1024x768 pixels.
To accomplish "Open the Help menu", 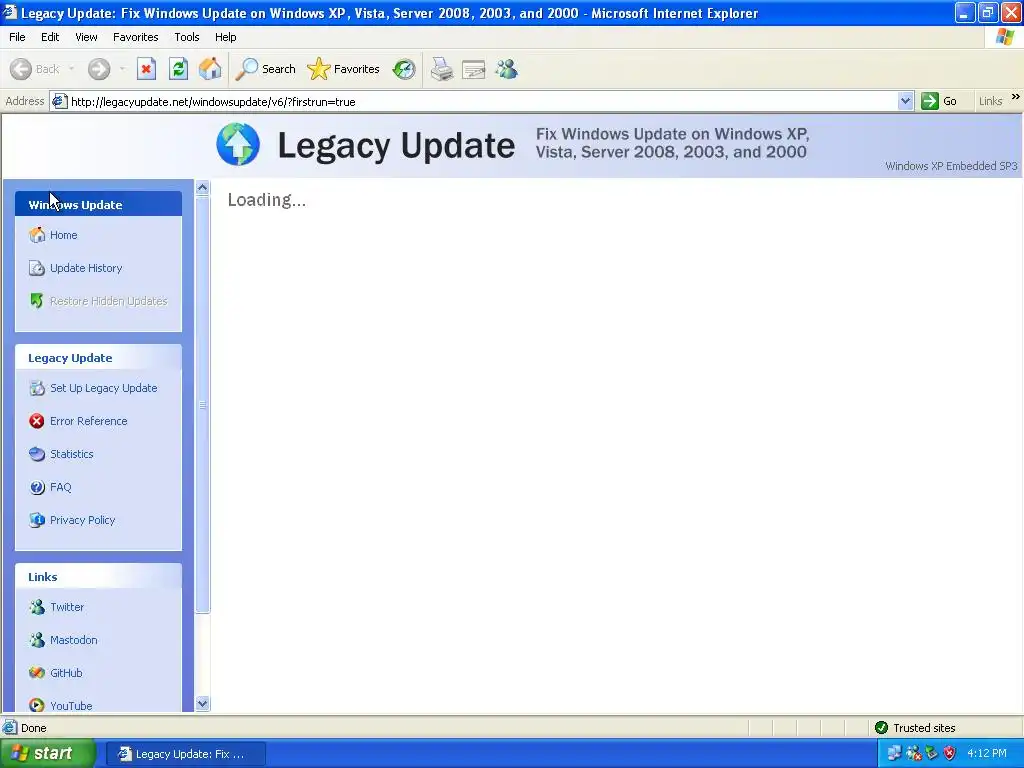I will point(225,37).
